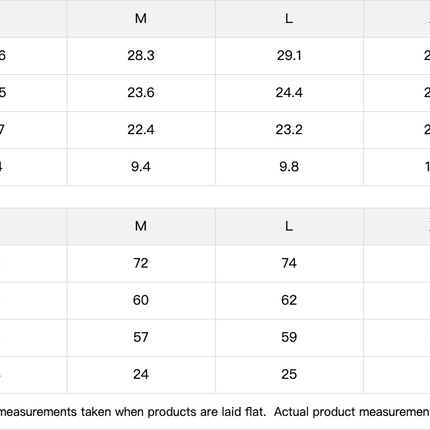Click the 22.4 value cell
This screenshot has height=430, width=430.
[x=141, y=130]
